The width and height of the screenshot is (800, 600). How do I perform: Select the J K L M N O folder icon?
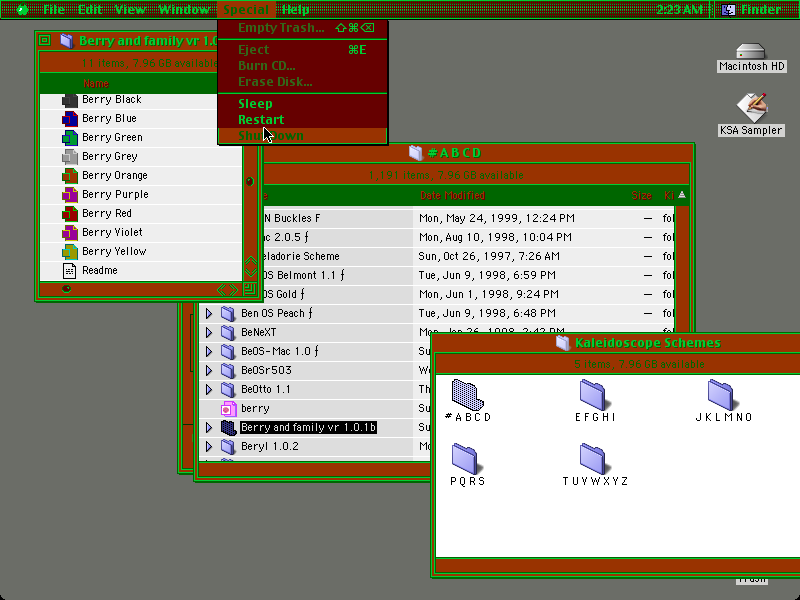[721, 395]
